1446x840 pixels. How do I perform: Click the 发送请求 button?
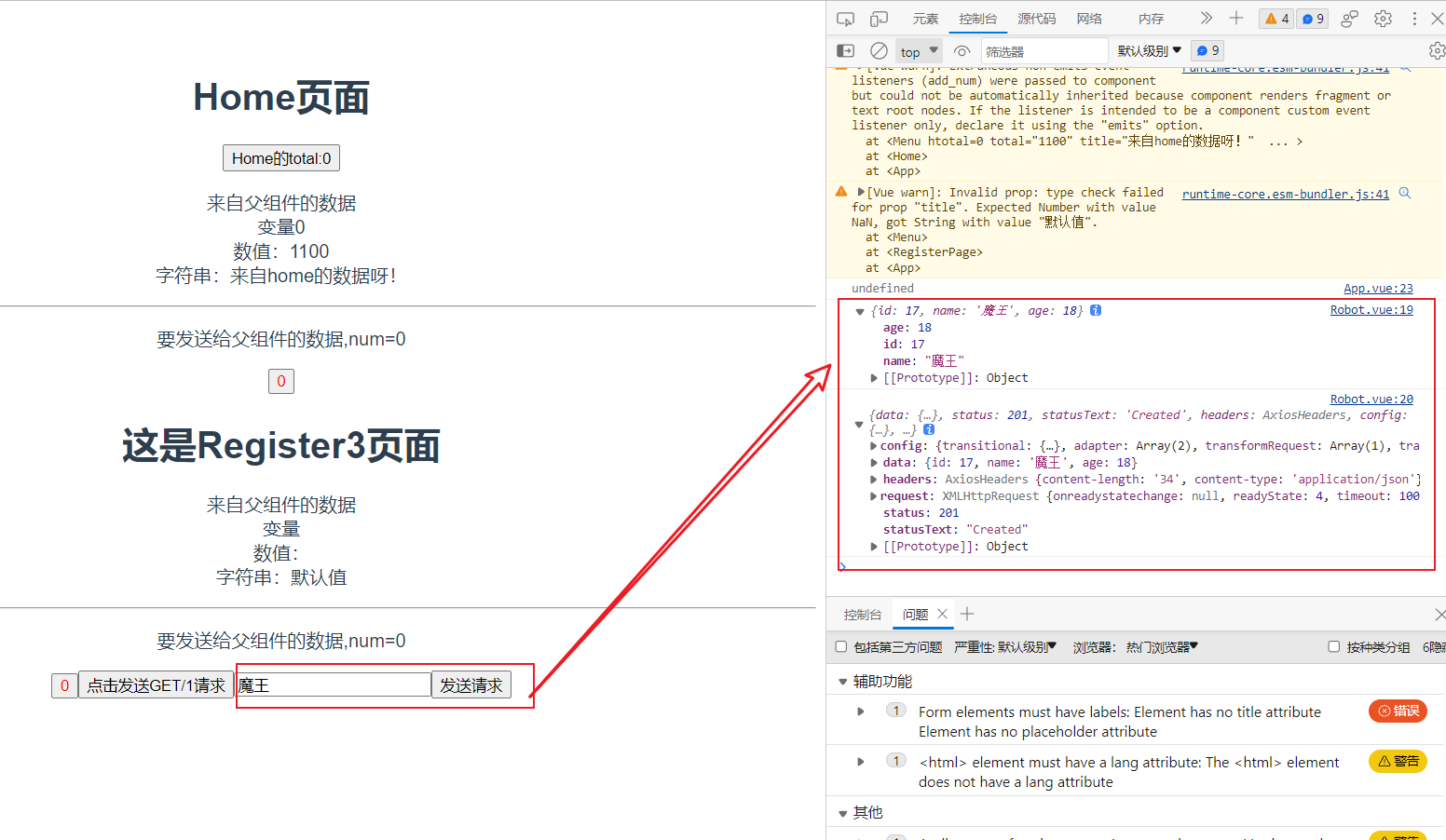point(471,685)
